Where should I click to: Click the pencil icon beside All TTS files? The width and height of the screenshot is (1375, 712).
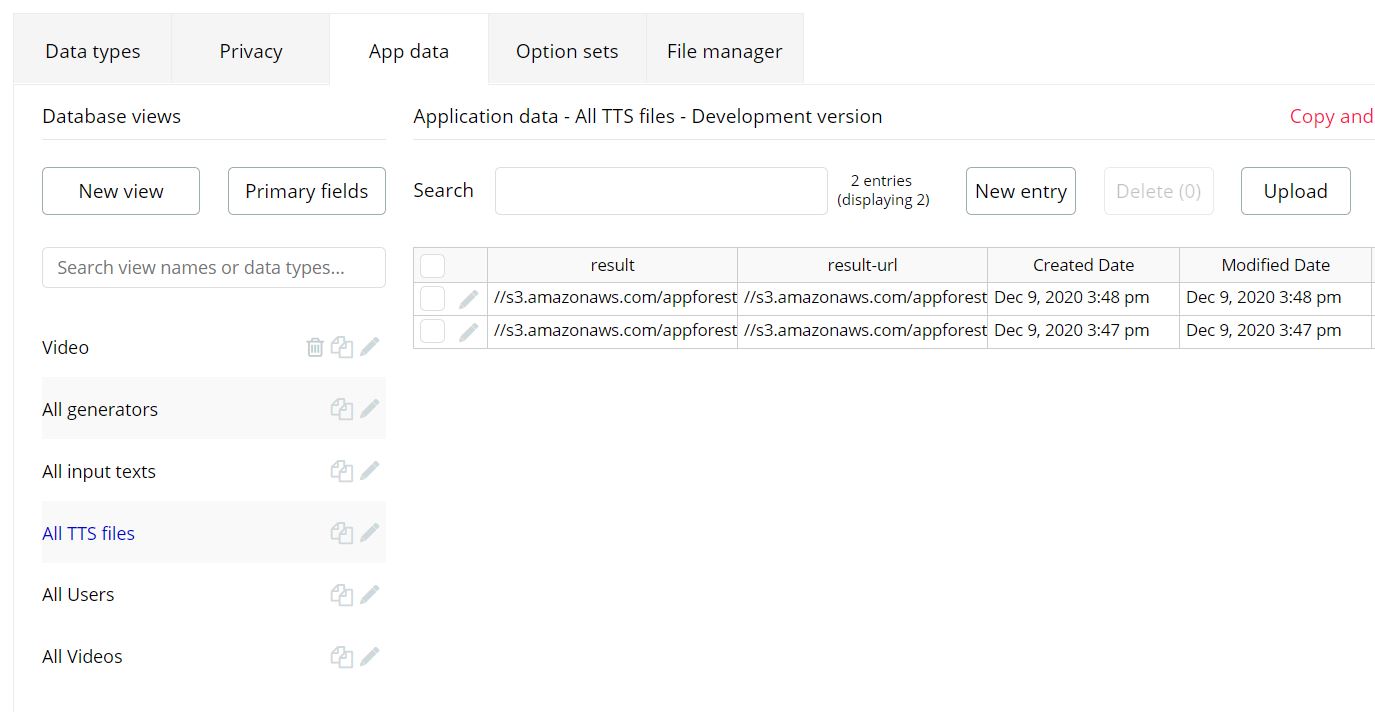click(x=370, y=532)
